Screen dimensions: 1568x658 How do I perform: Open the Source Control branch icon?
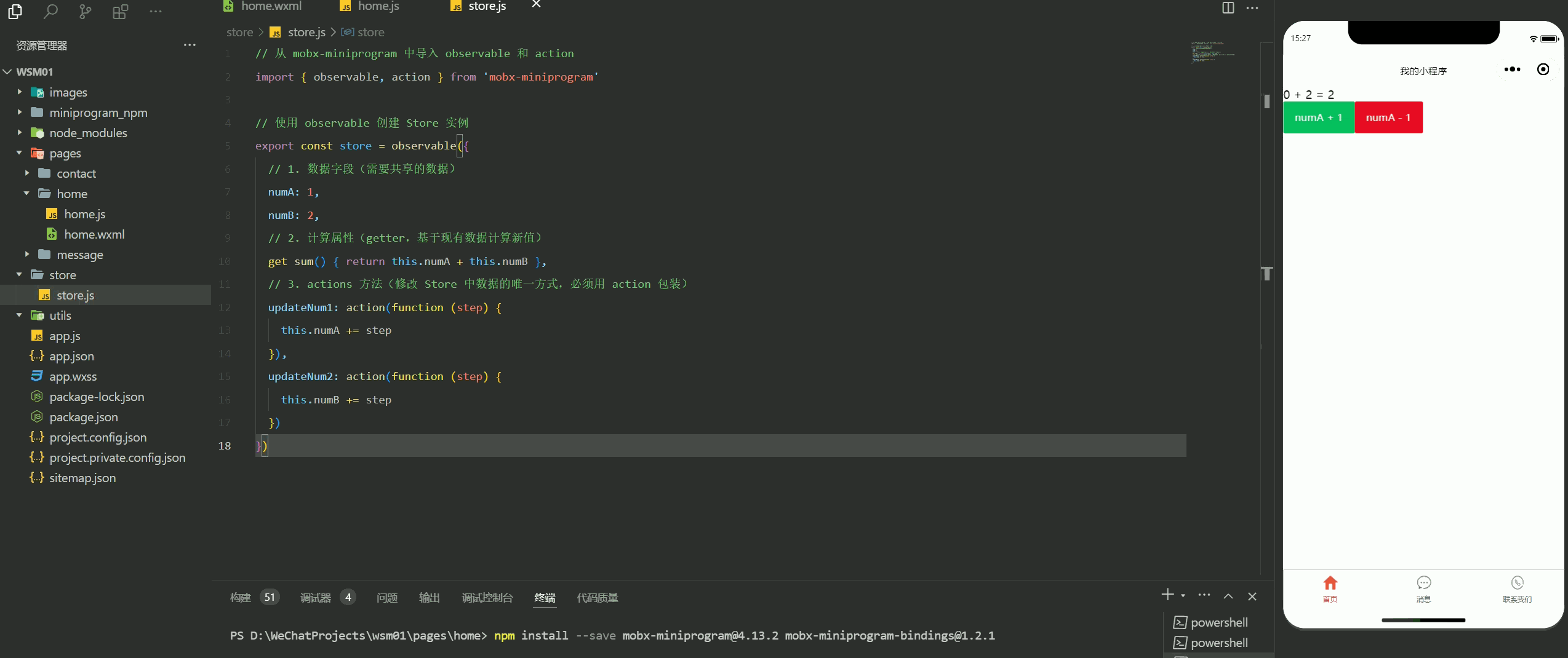pyautogui.click(x=85, y=11)
